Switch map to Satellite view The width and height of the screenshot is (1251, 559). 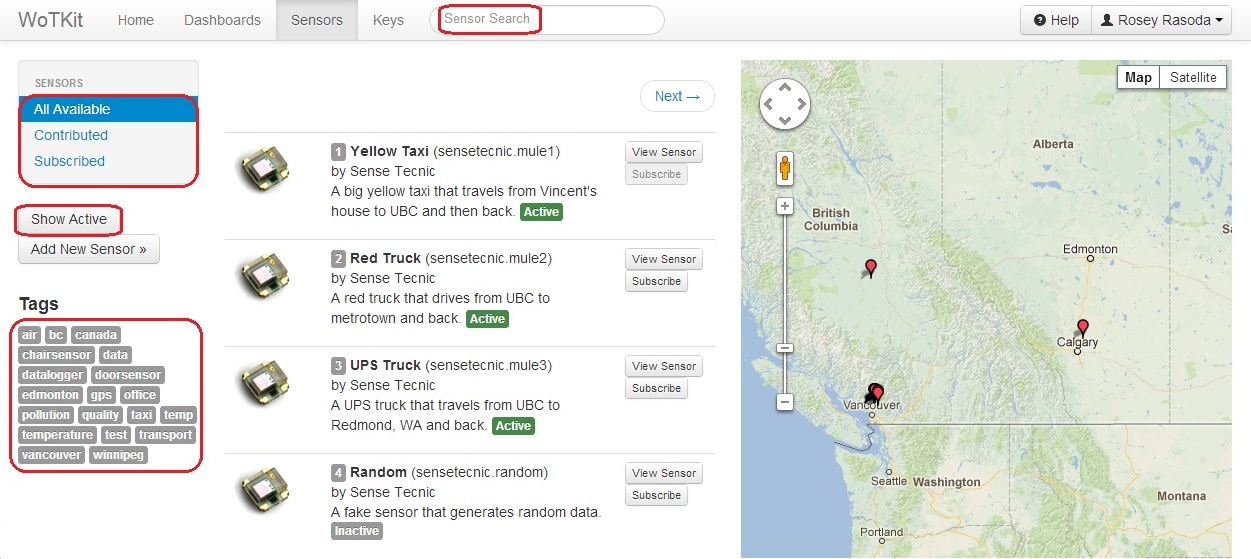(x=1193, y=77)
